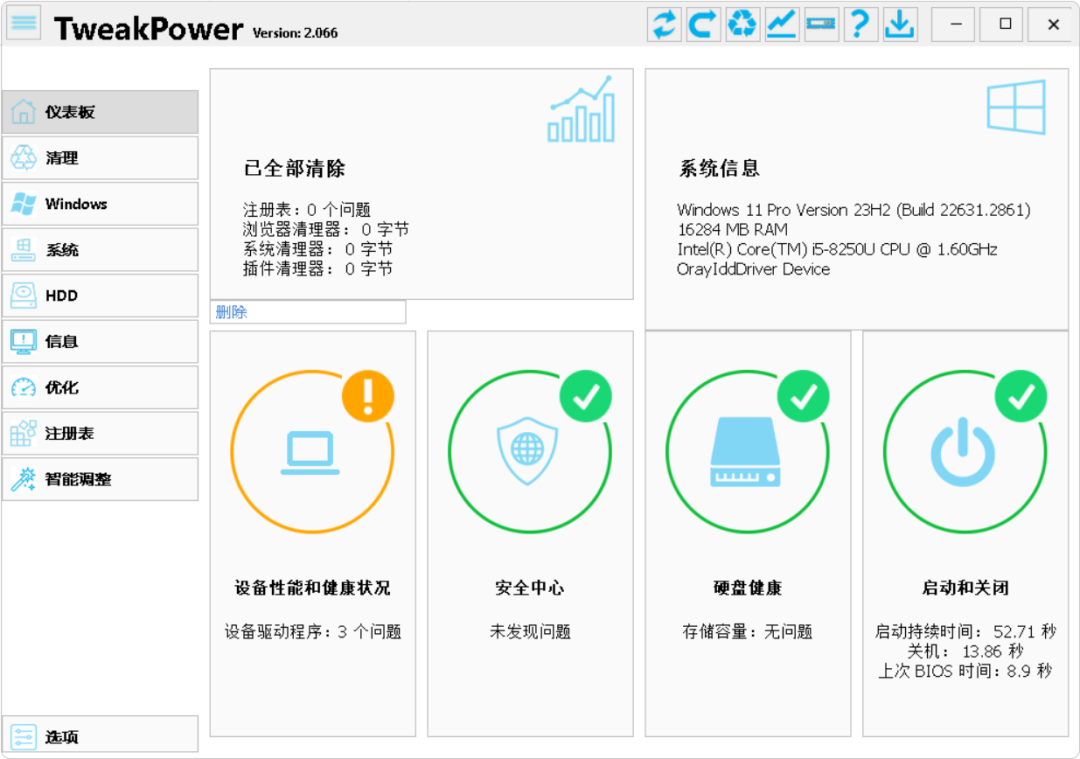
Task: Open the 设备性能和健康状况 card title
Action: (x=312, y=588)
